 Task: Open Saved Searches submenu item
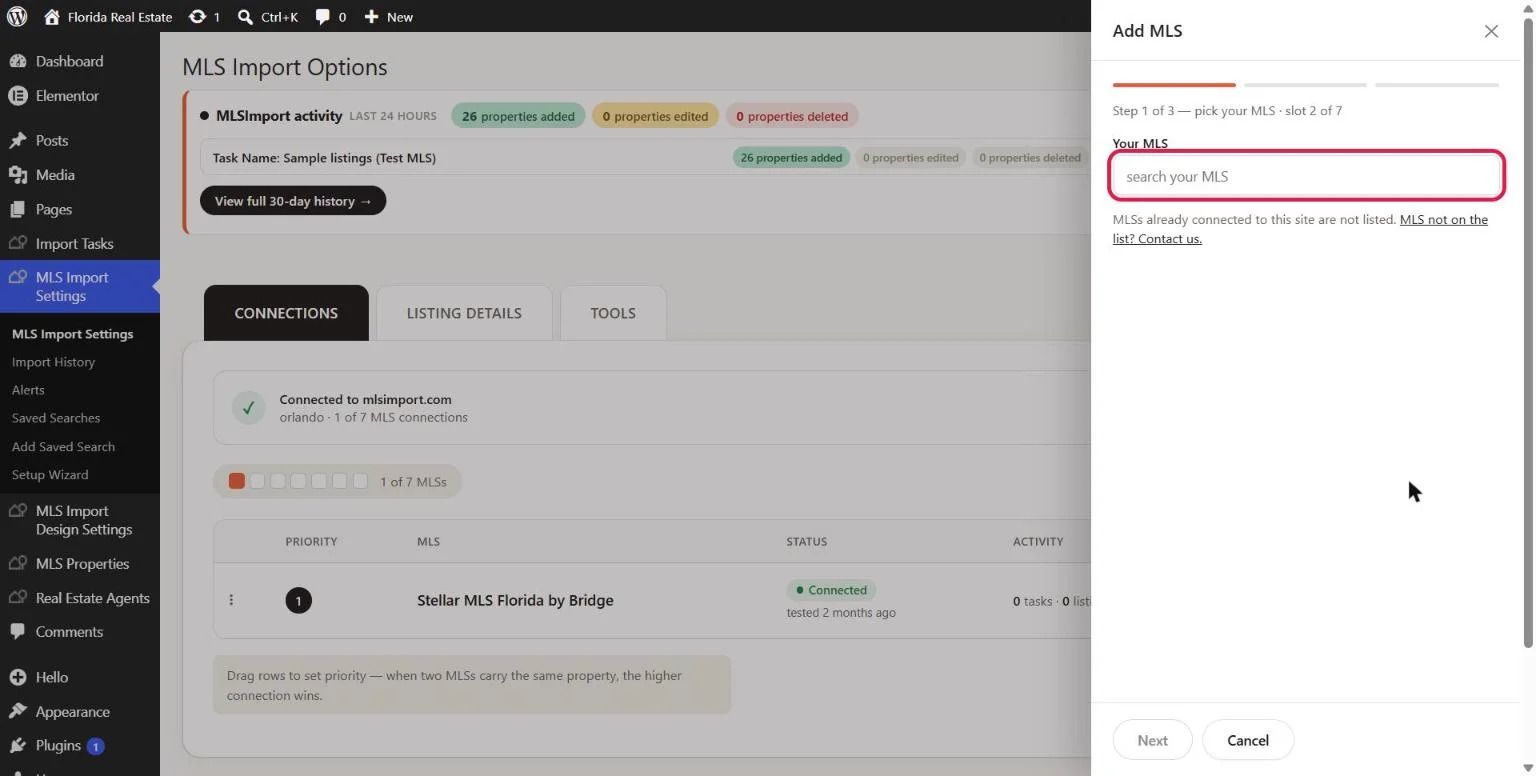[56, 418]
